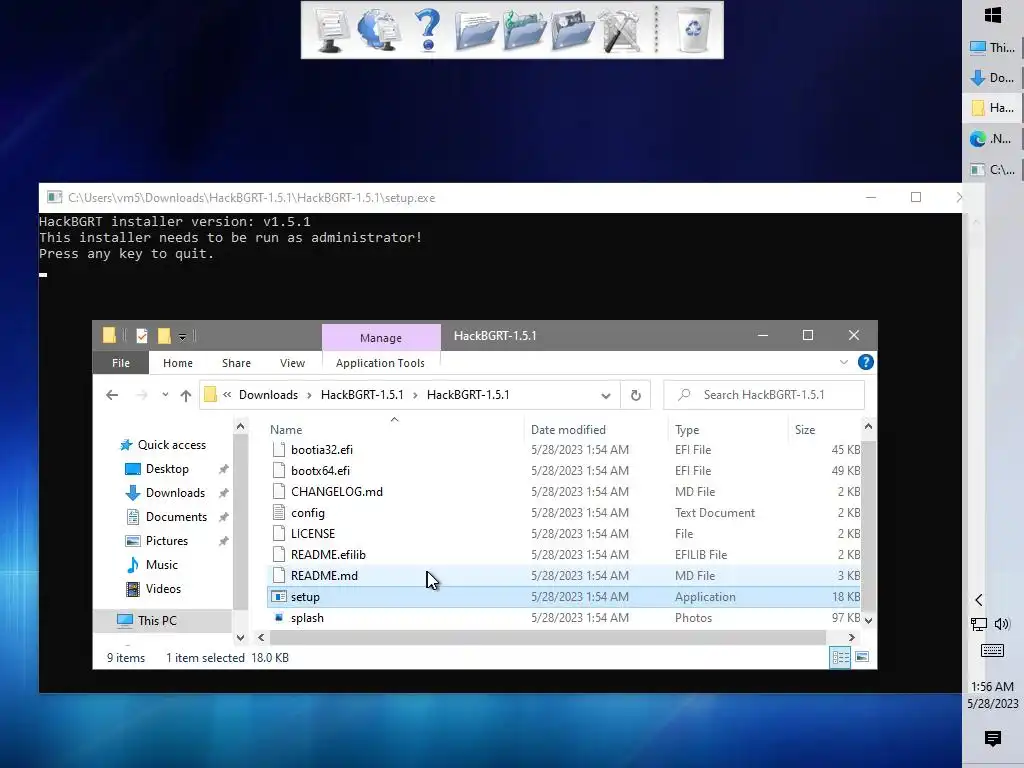
Task: Switch to the Home ribbon tab
Action: (178, 363)
